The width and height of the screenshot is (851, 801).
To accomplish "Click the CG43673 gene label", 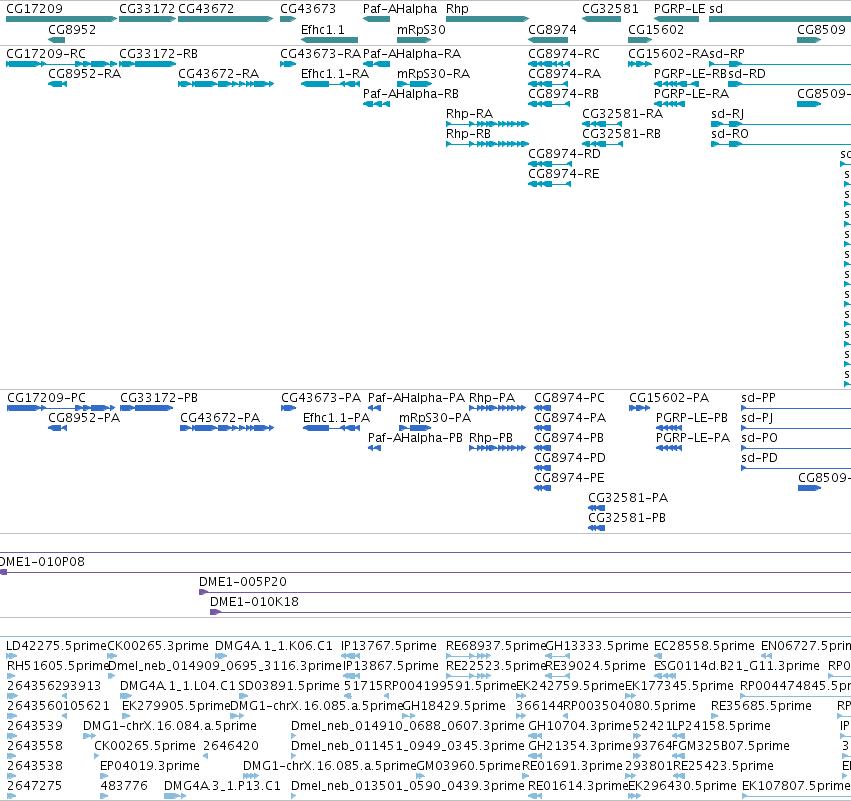I will point(308,9).
